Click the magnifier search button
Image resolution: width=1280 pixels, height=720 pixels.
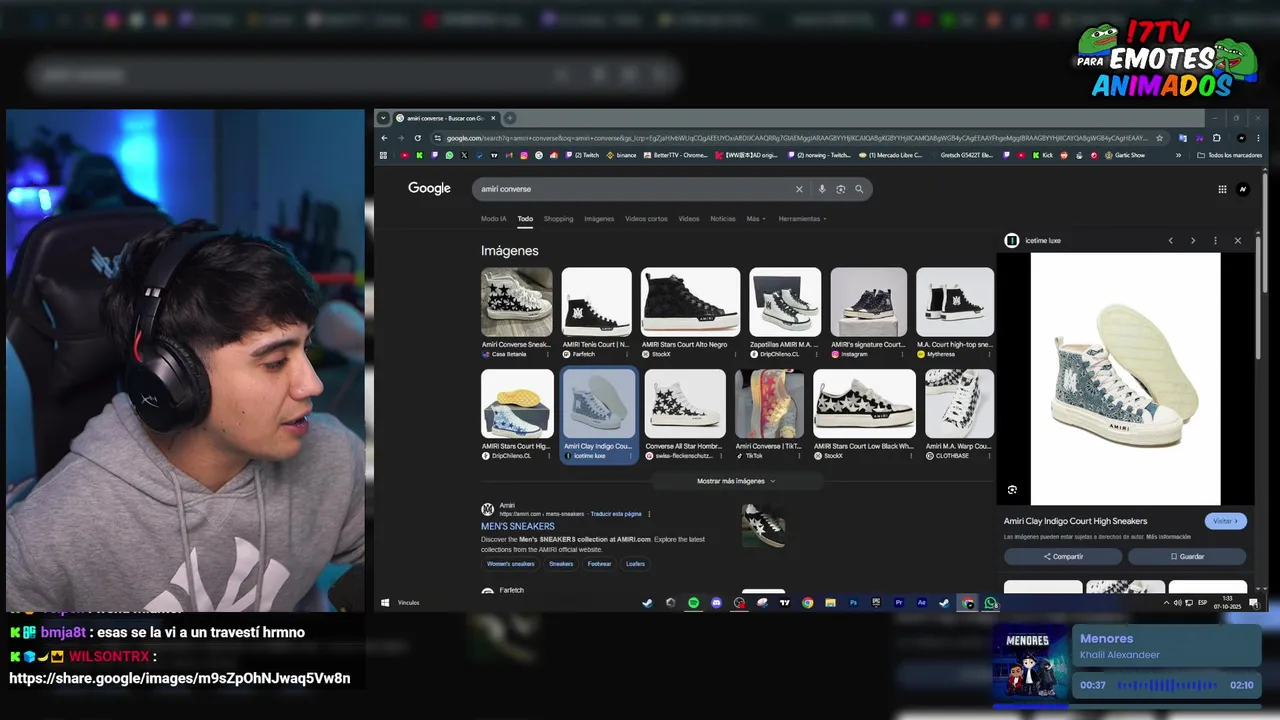(x=859, y=189)
